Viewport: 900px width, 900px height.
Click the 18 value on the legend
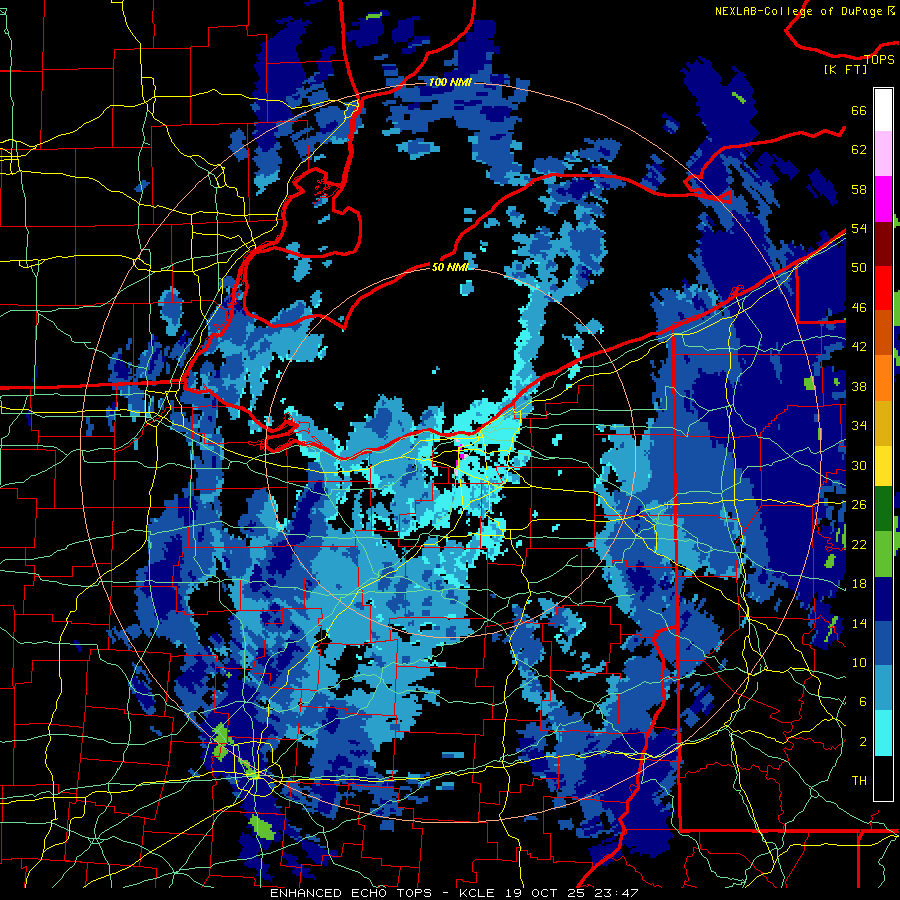(x=859, y=584)
